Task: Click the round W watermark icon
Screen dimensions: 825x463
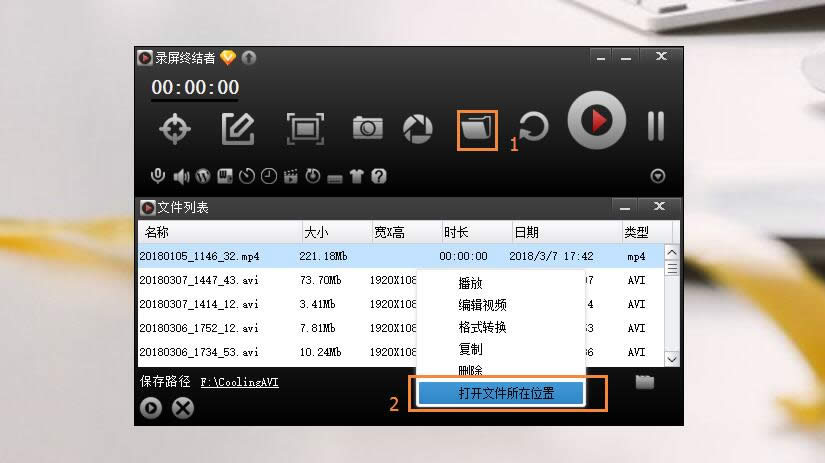Action: (203, 176)
